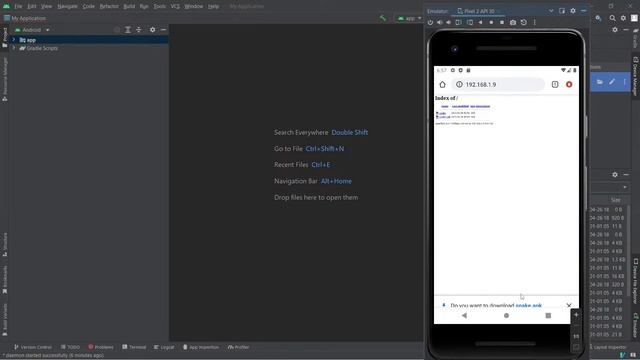Open emulator extended controls three dots
The height and width of the screenshot is (360, 640).
[534, 22]
